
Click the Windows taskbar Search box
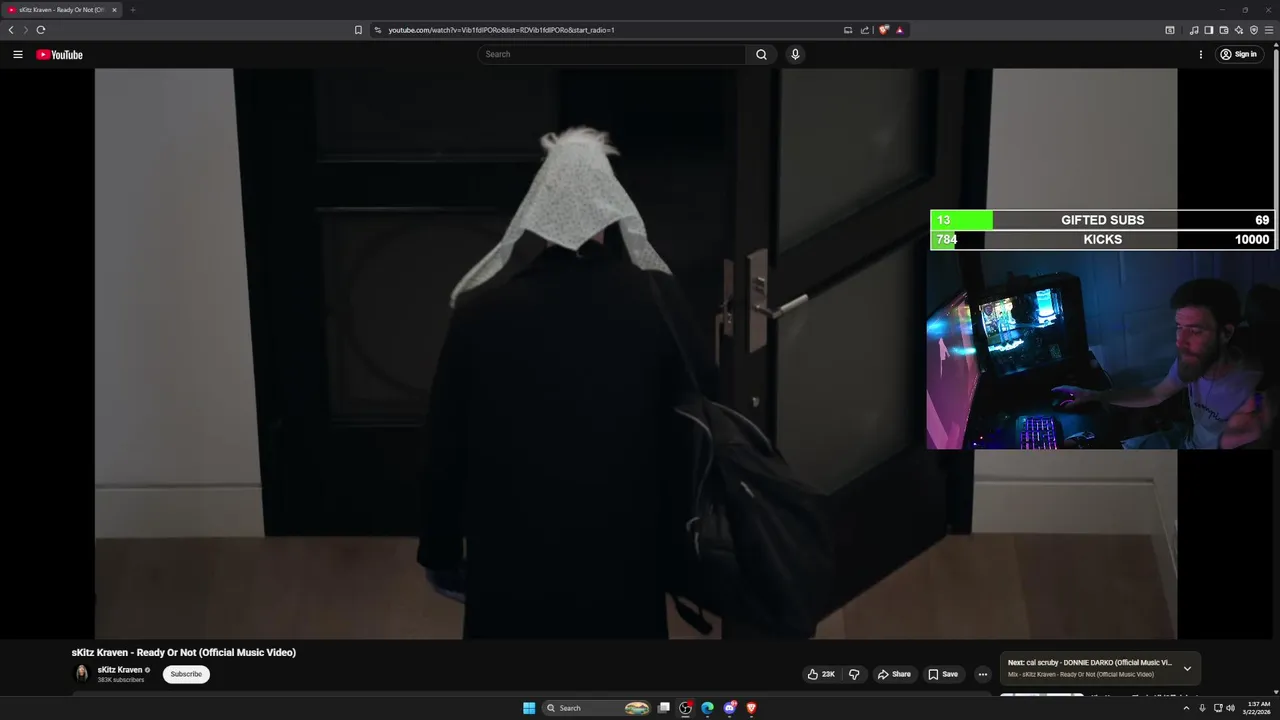tap(598, 708)
